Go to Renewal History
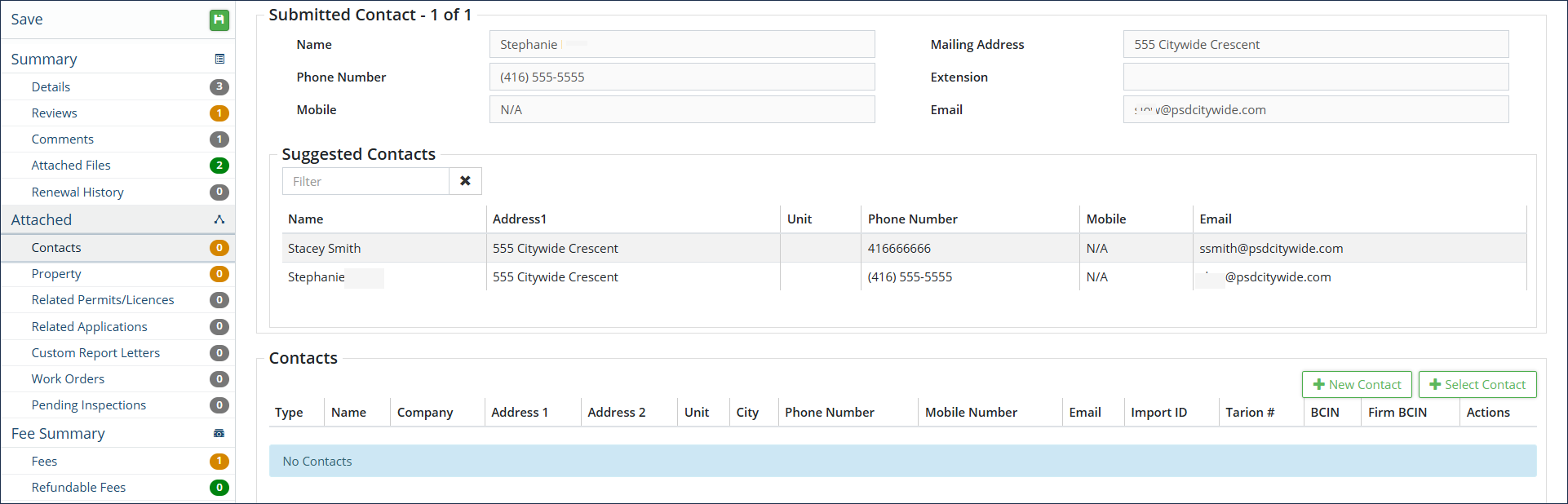 tap(78, 192)
